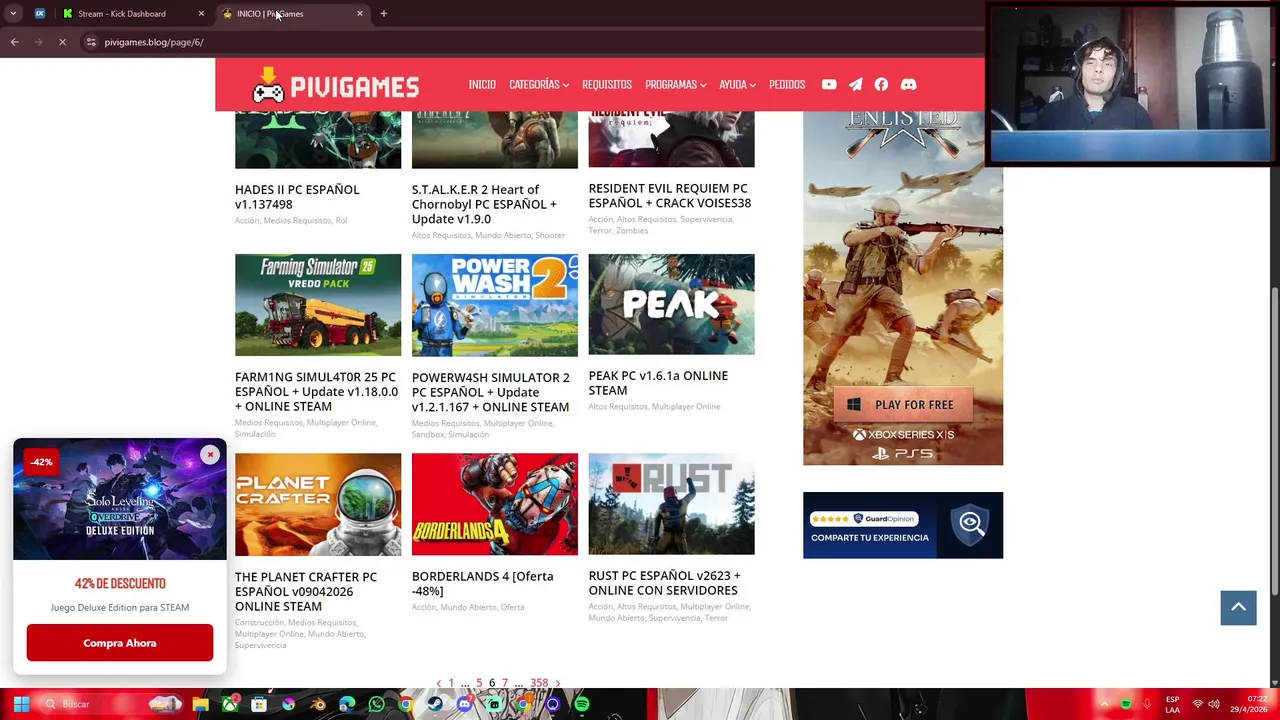Open PEAK PC v1.6.1a ONLINE STEAM link
The image size is (1280, 720).
point(658,383)
